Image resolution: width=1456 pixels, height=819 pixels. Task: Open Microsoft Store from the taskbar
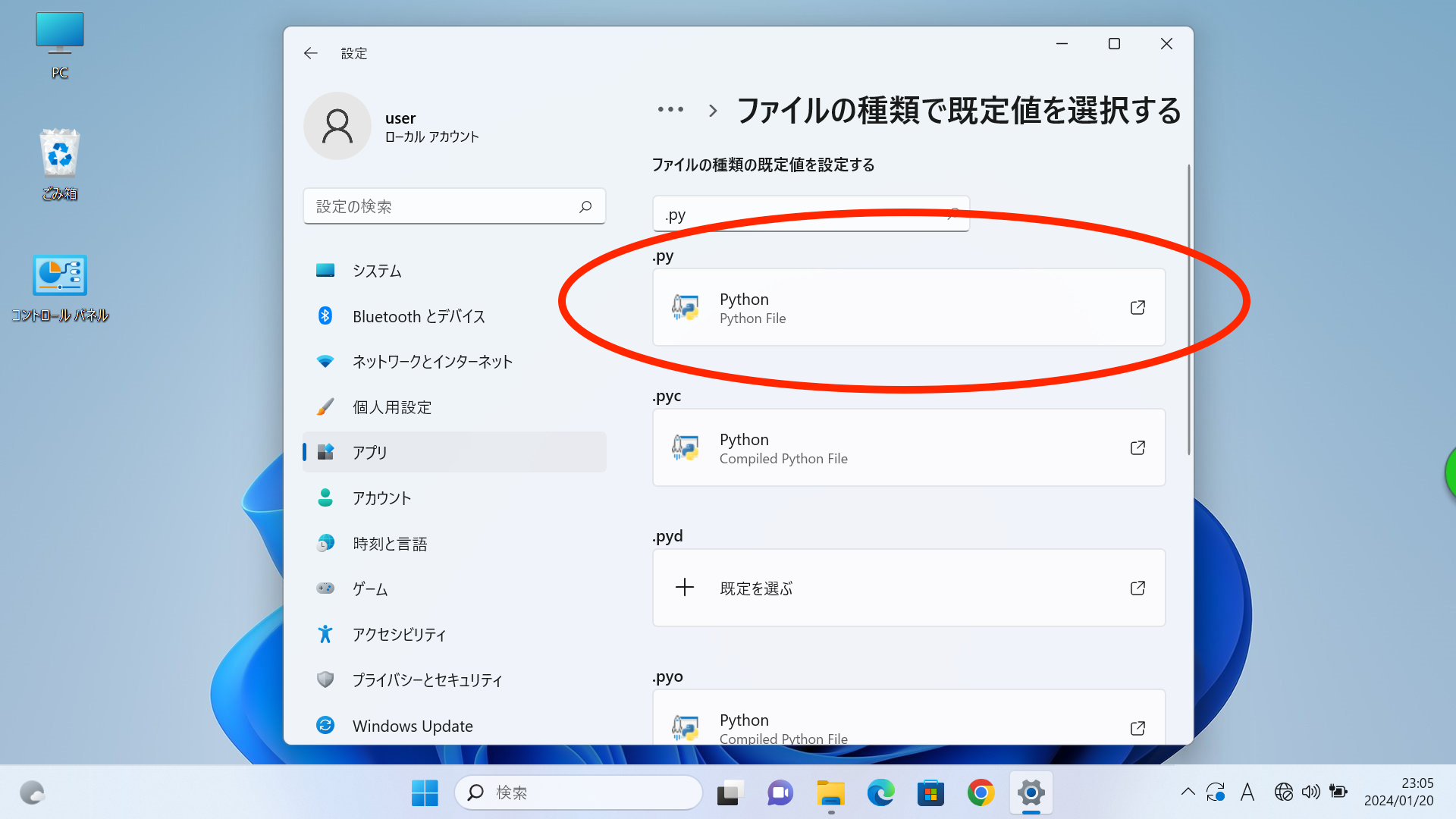click(930, 792)
